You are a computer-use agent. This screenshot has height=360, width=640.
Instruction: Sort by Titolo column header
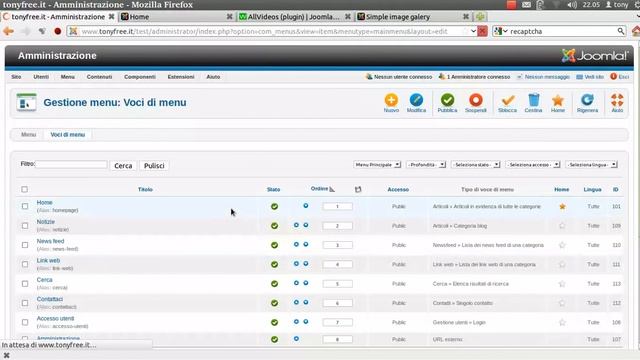[145, 189]
